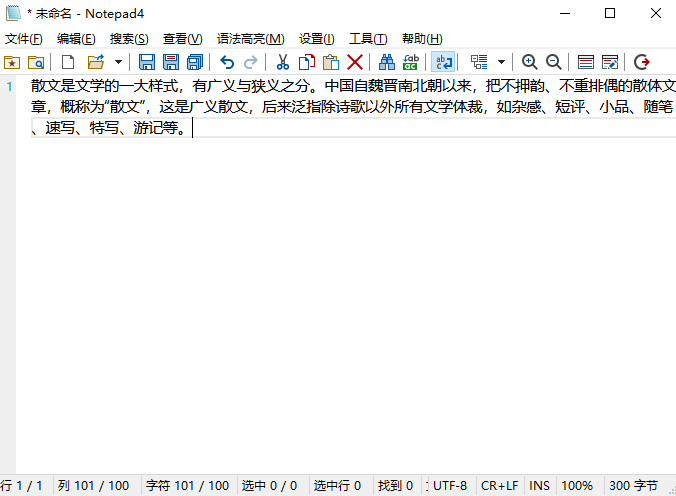Click the Copy toolbar icon
Image resolution: width=676 pixels, height=496 pixels.
pyautogui.click(x=307, y=63)
